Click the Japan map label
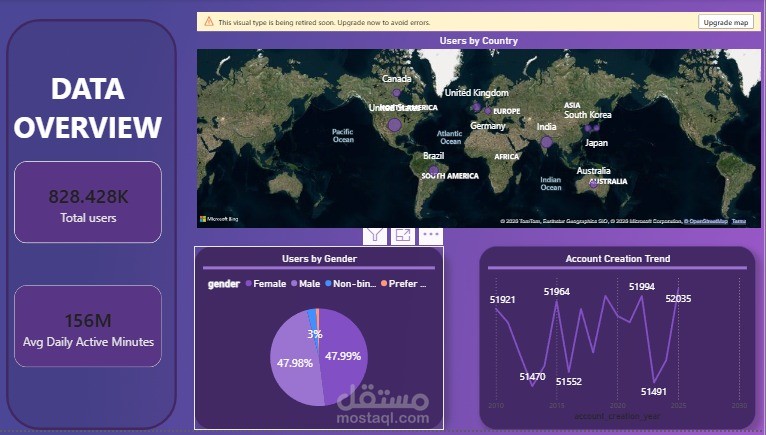 596,143
